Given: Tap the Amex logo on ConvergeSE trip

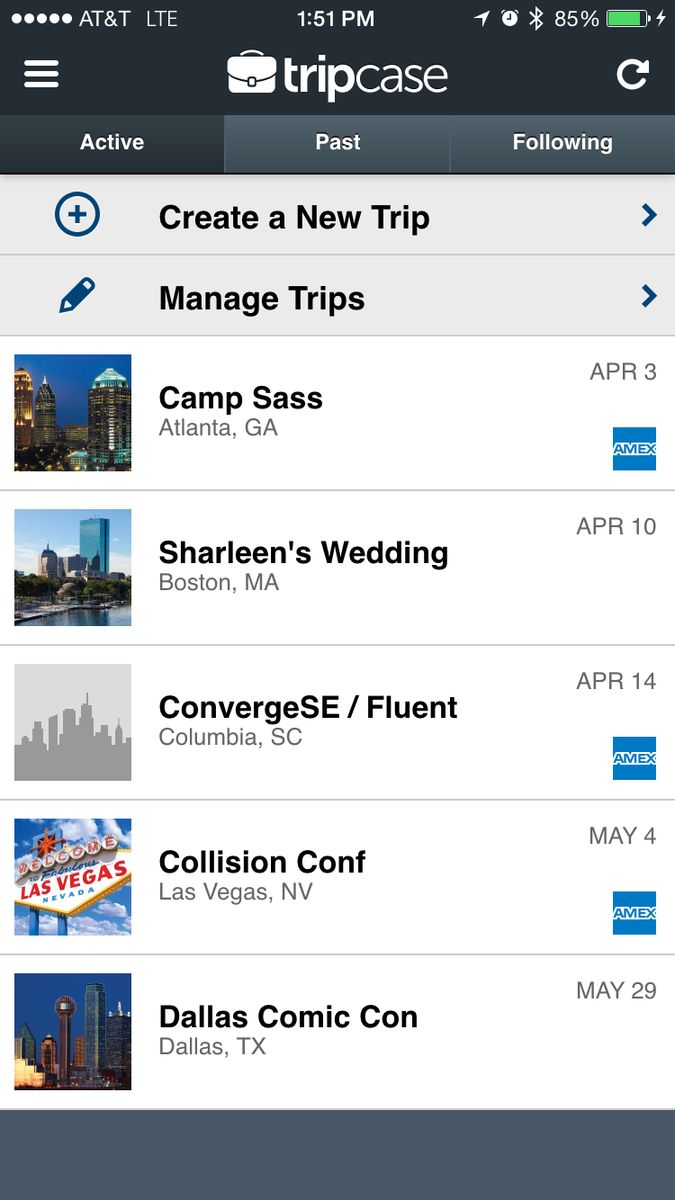Looking at the screenshot, I should pos(634,758).
